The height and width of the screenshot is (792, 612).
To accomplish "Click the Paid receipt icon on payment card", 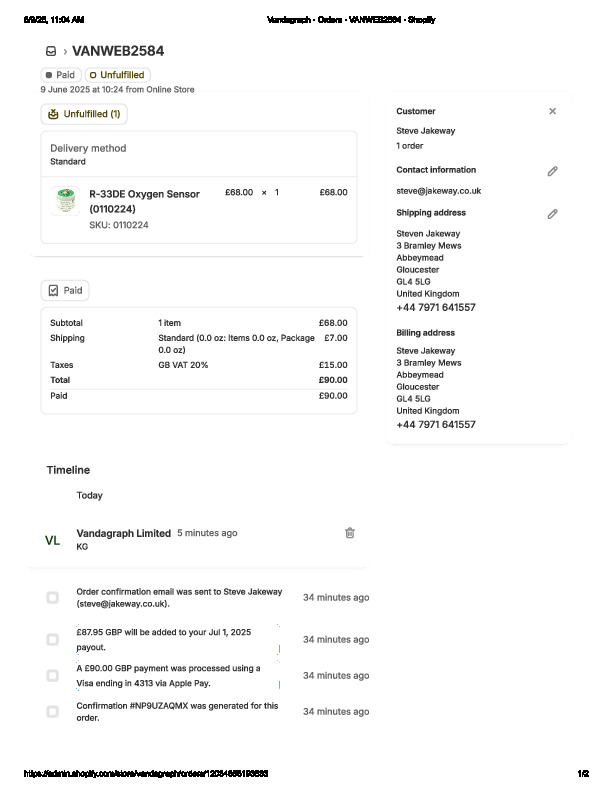I will tap(53, 290).
